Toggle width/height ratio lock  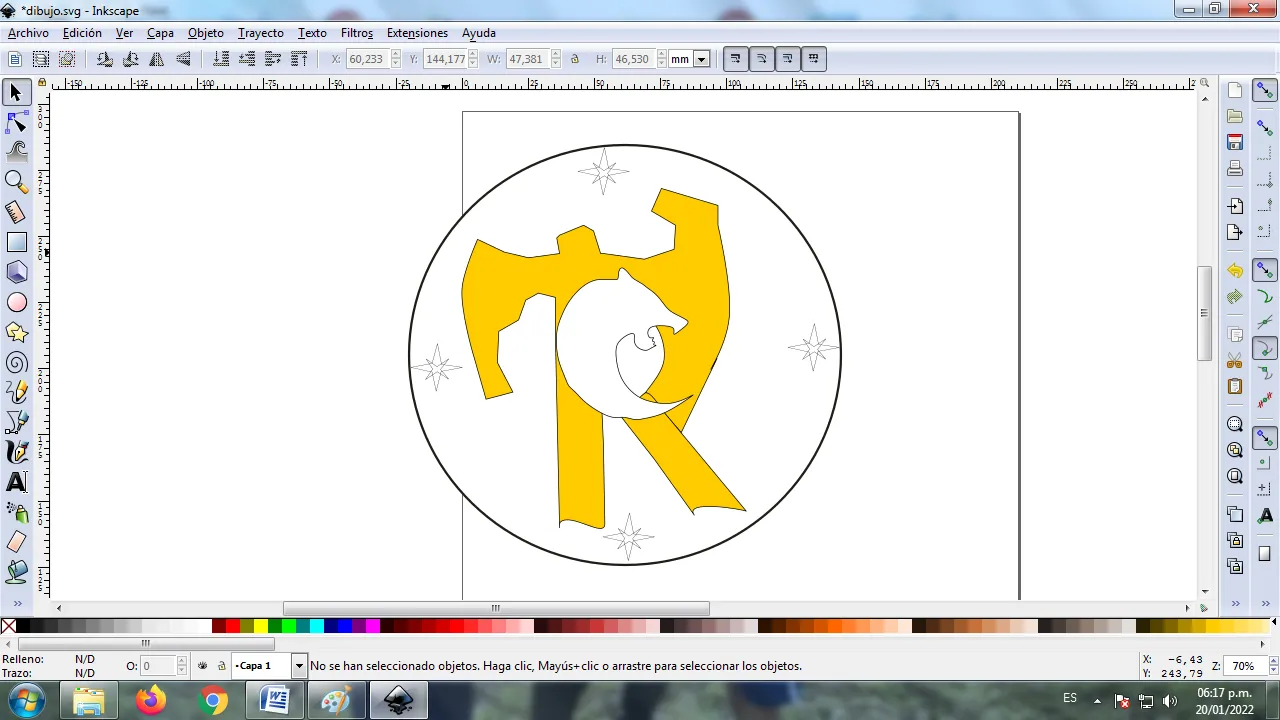(x=575, y=59)
